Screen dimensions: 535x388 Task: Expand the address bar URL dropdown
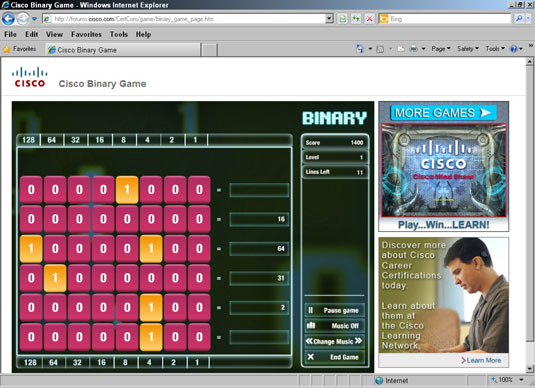pos(329,19)
